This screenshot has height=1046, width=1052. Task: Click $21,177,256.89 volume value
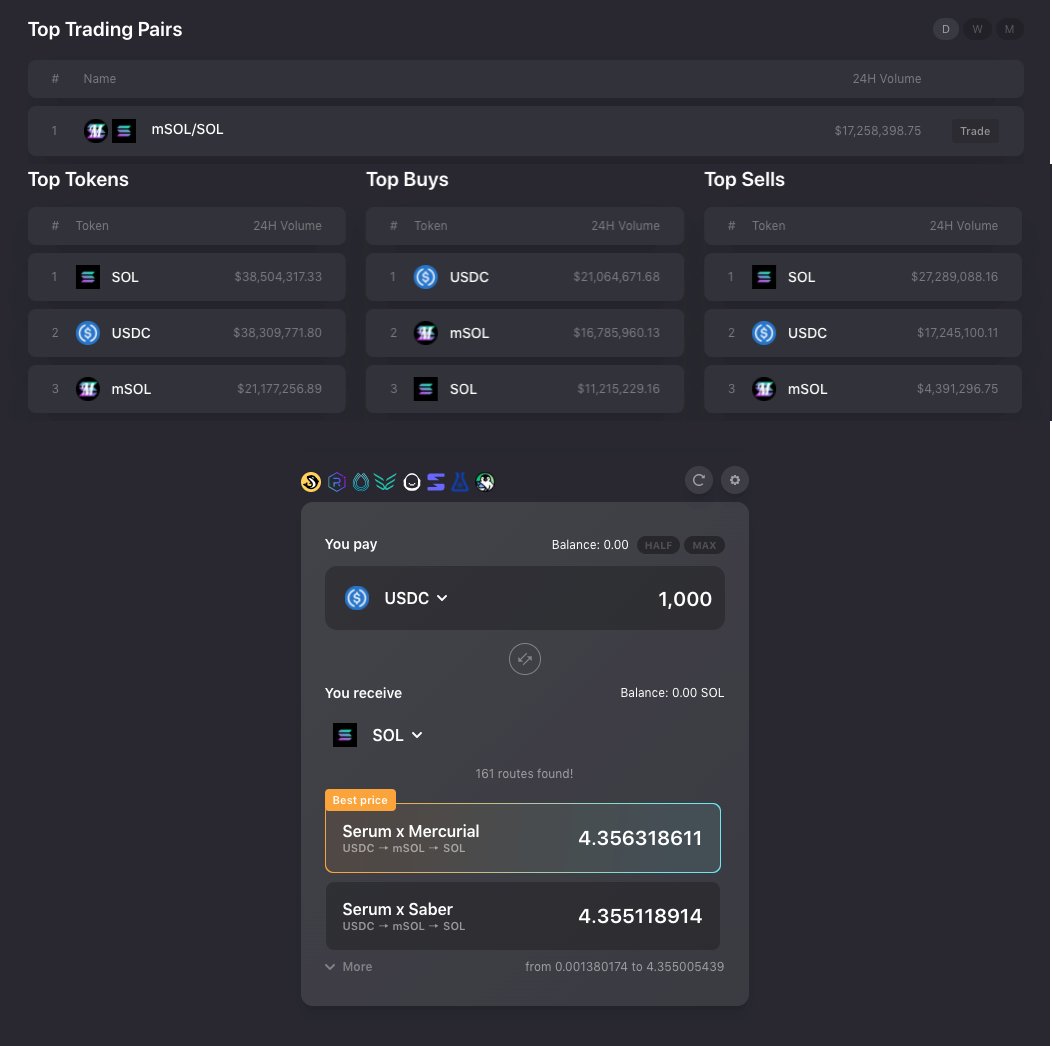(x=279, y=389)
